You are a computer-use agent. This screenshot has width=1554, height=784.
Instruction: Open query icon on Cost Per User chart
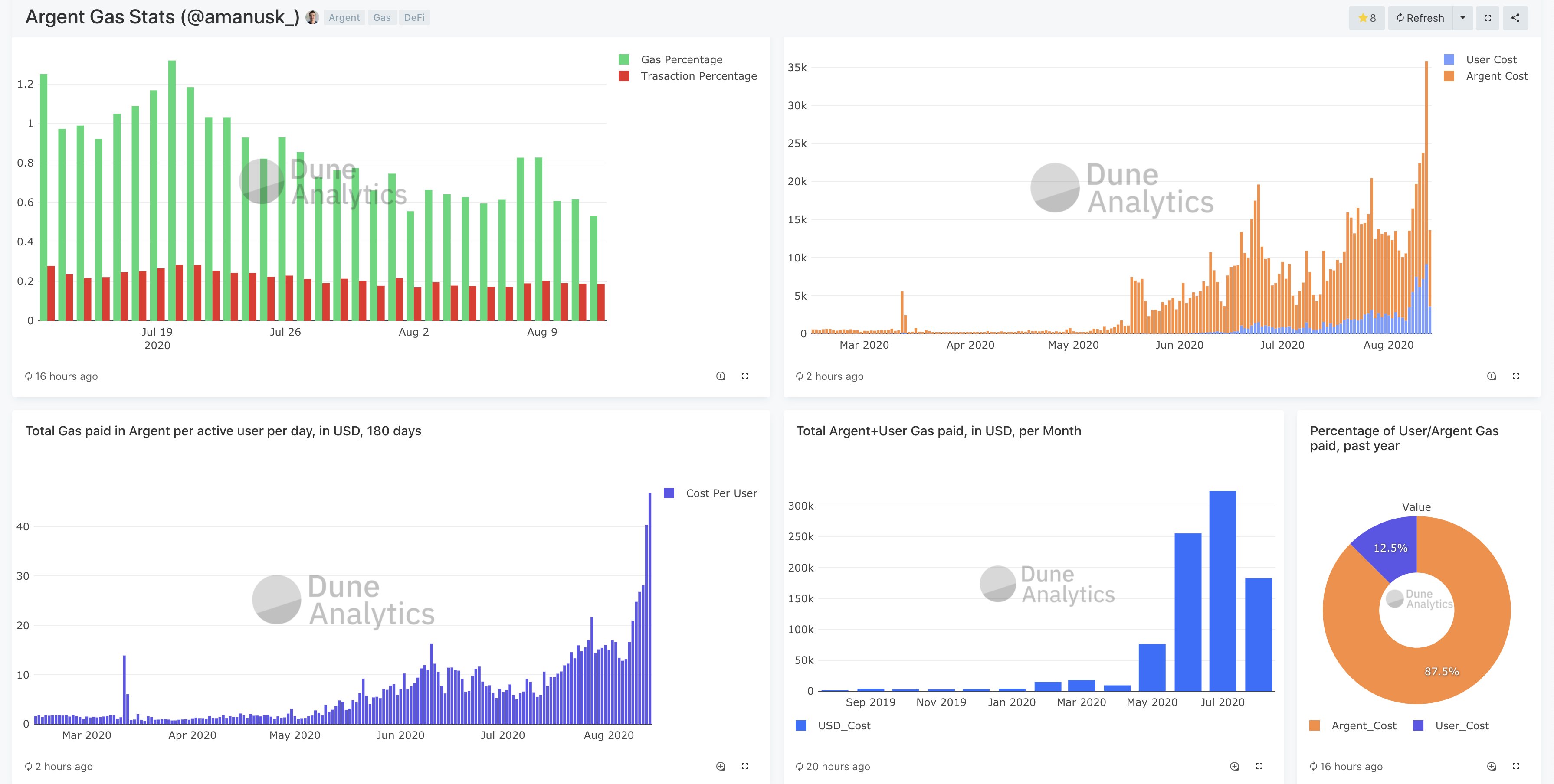point(720,767)
